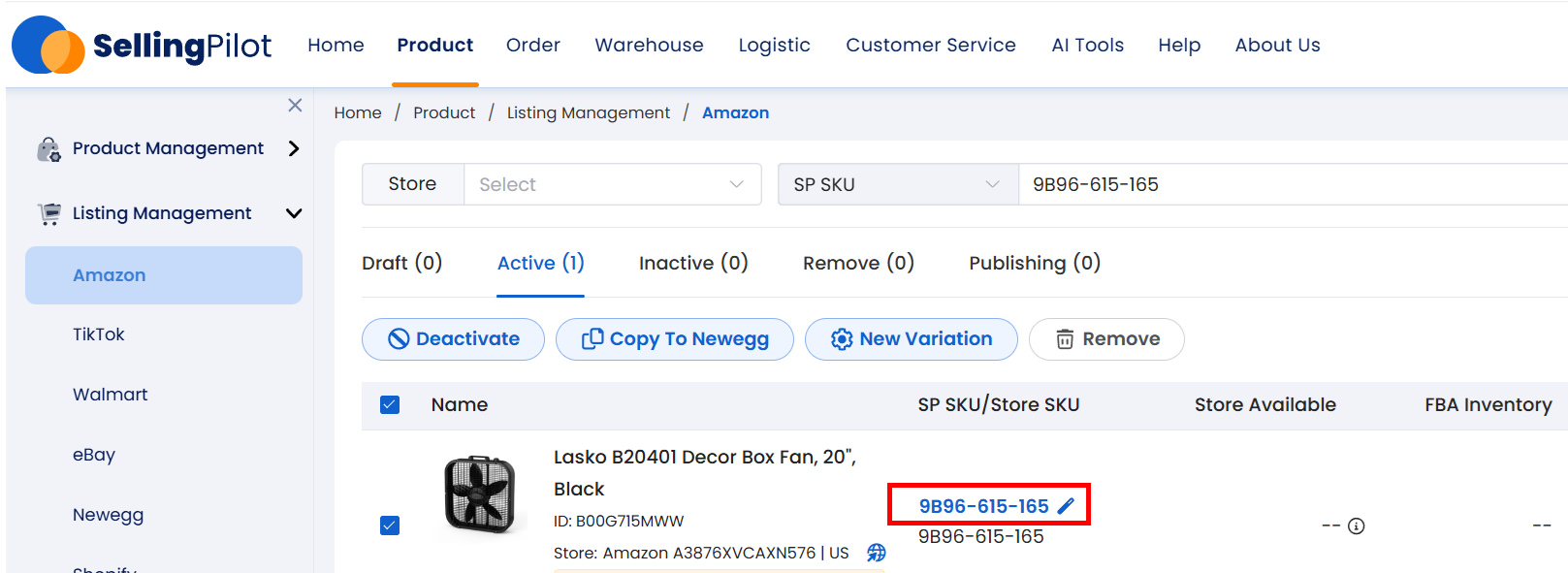Screen dimensions: 1568x573
Task: Click the Copy To Newegg button
Action: (x=675, y=339)
